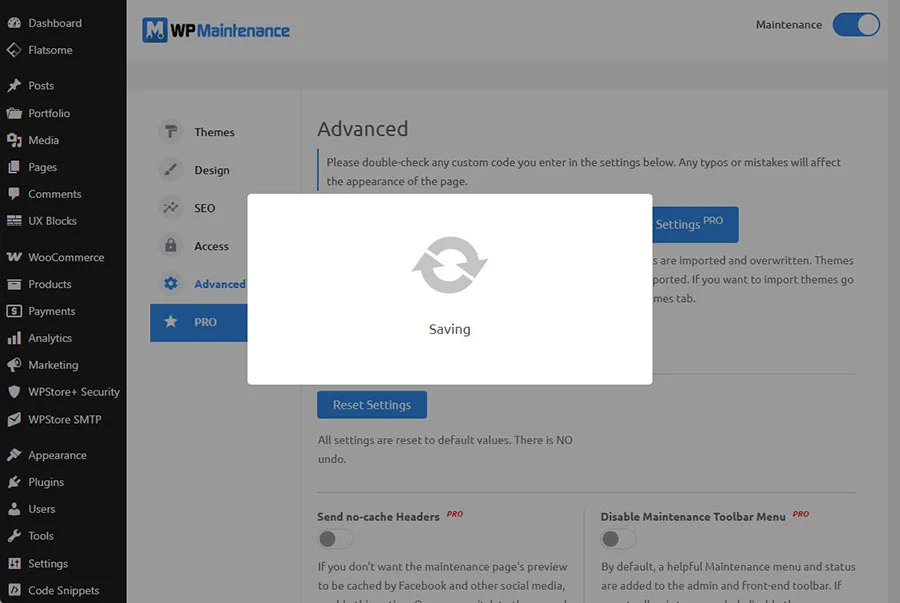
Task: Click the Settings sliders icon in sidebar
Action: 14,563
